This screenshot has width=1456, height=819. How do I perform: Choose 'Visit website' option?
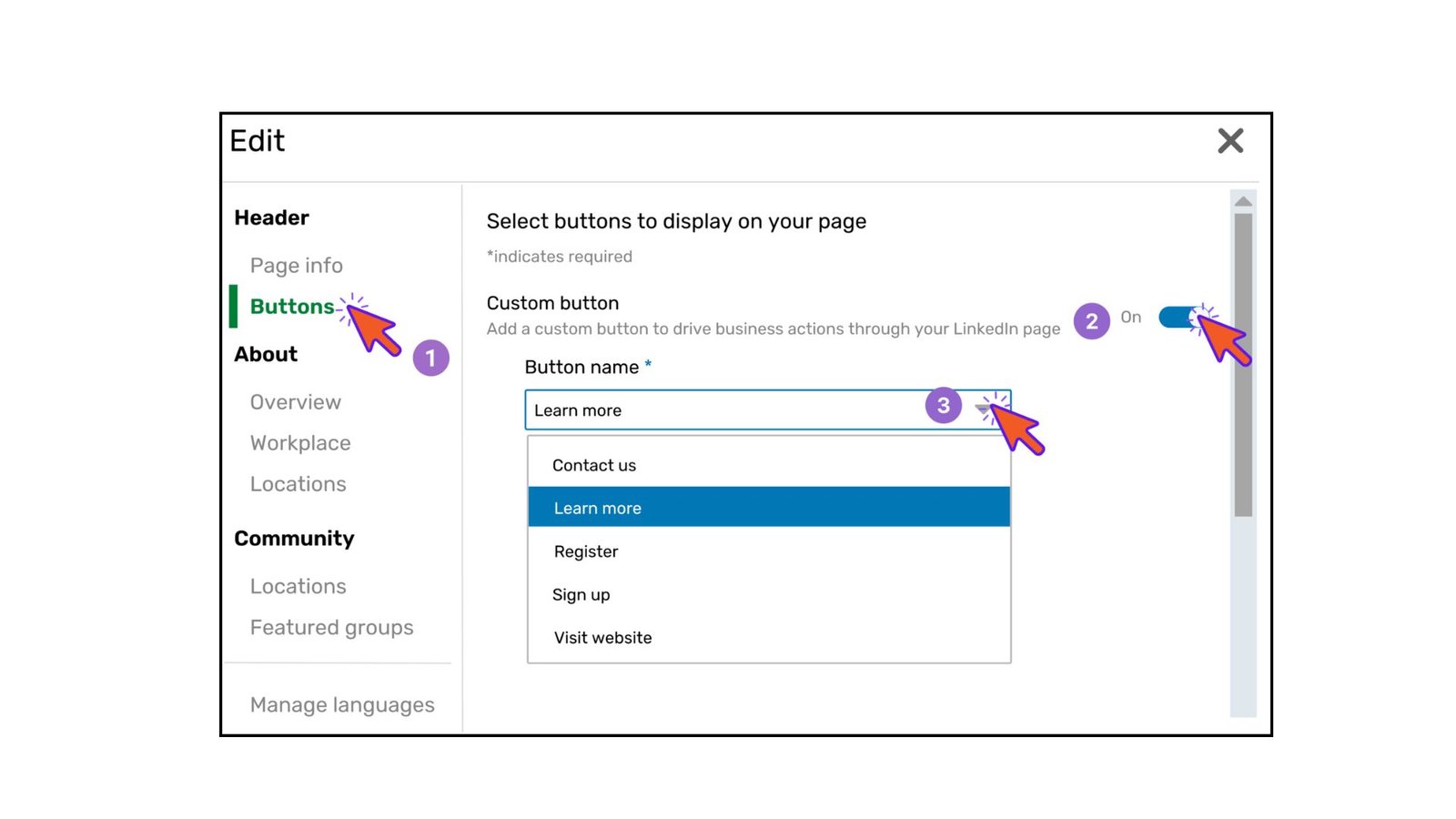coord(602,638)
